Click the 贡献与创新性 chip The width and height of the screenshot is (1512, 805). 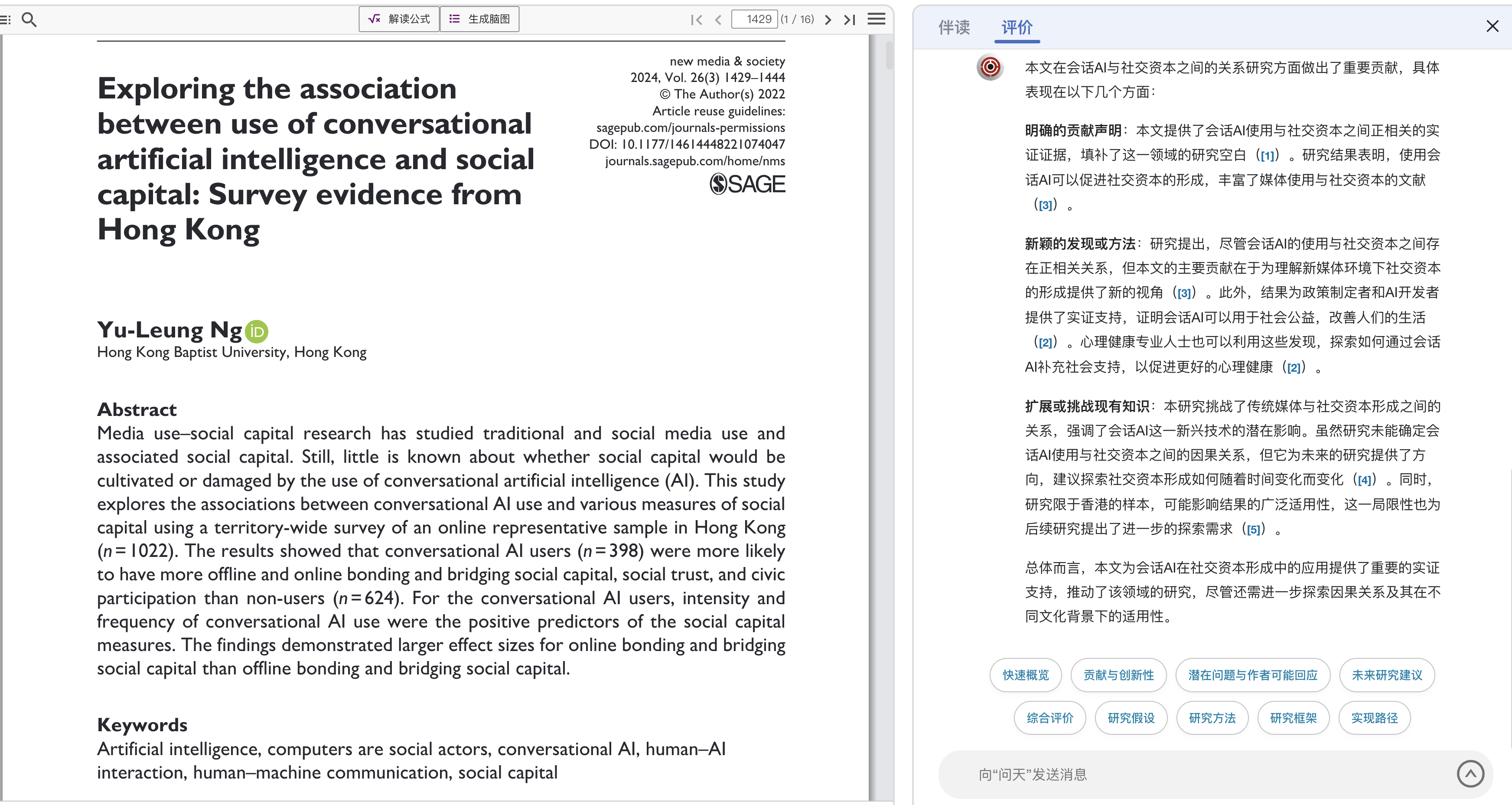coord(1118,674)
